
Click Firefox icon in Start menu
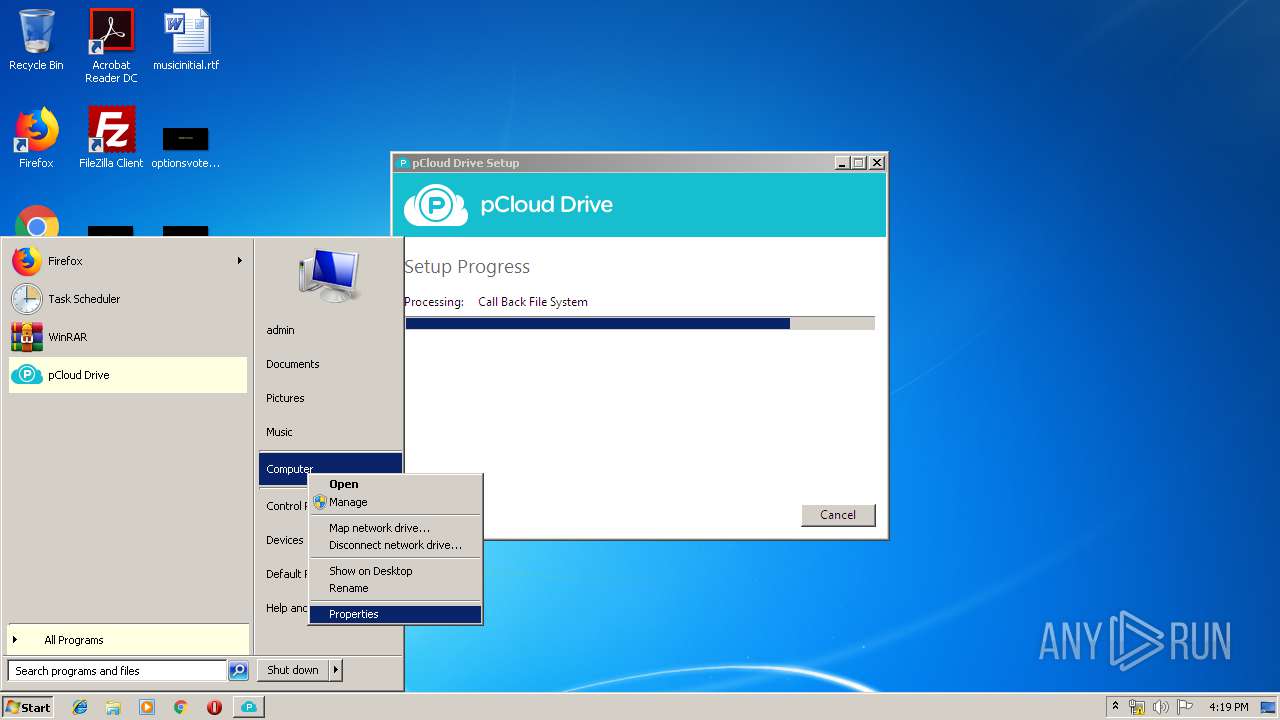point(27,261)
